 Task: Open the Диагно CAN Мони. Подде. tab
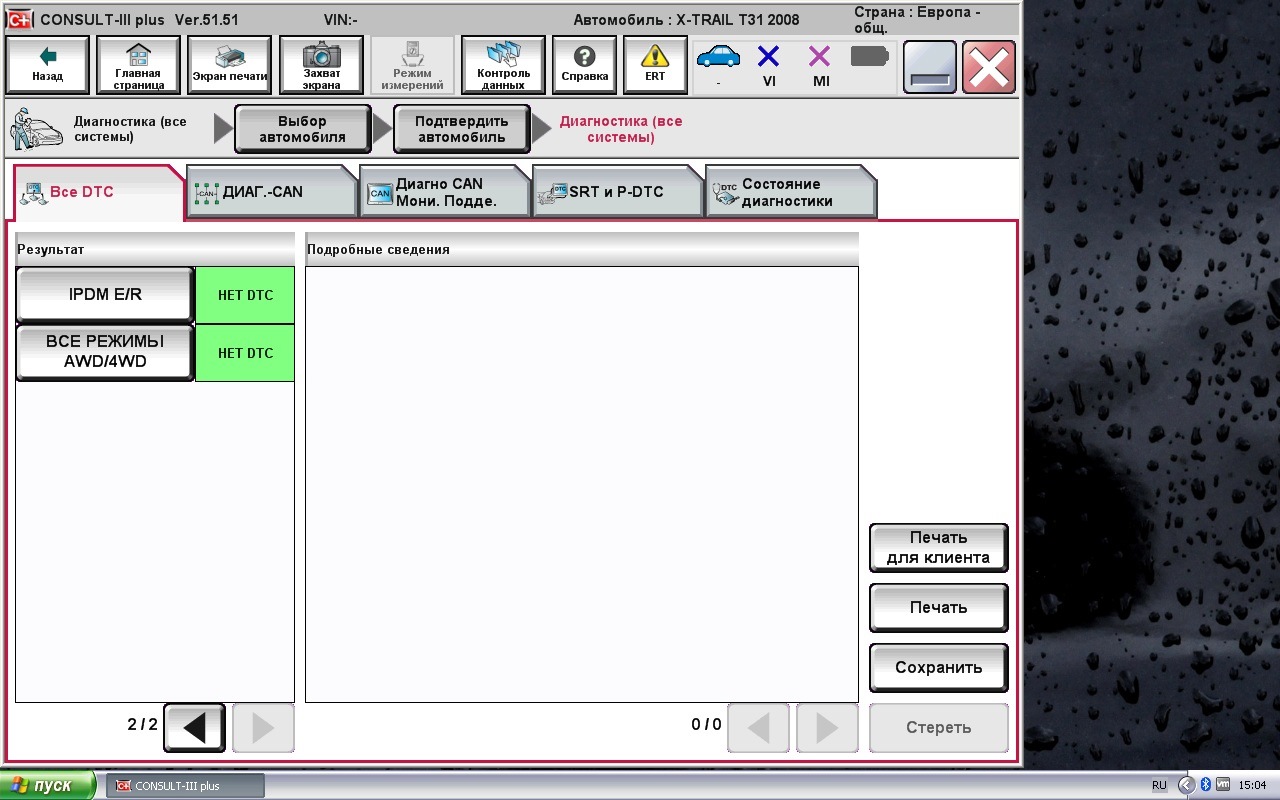click(445, 192)
